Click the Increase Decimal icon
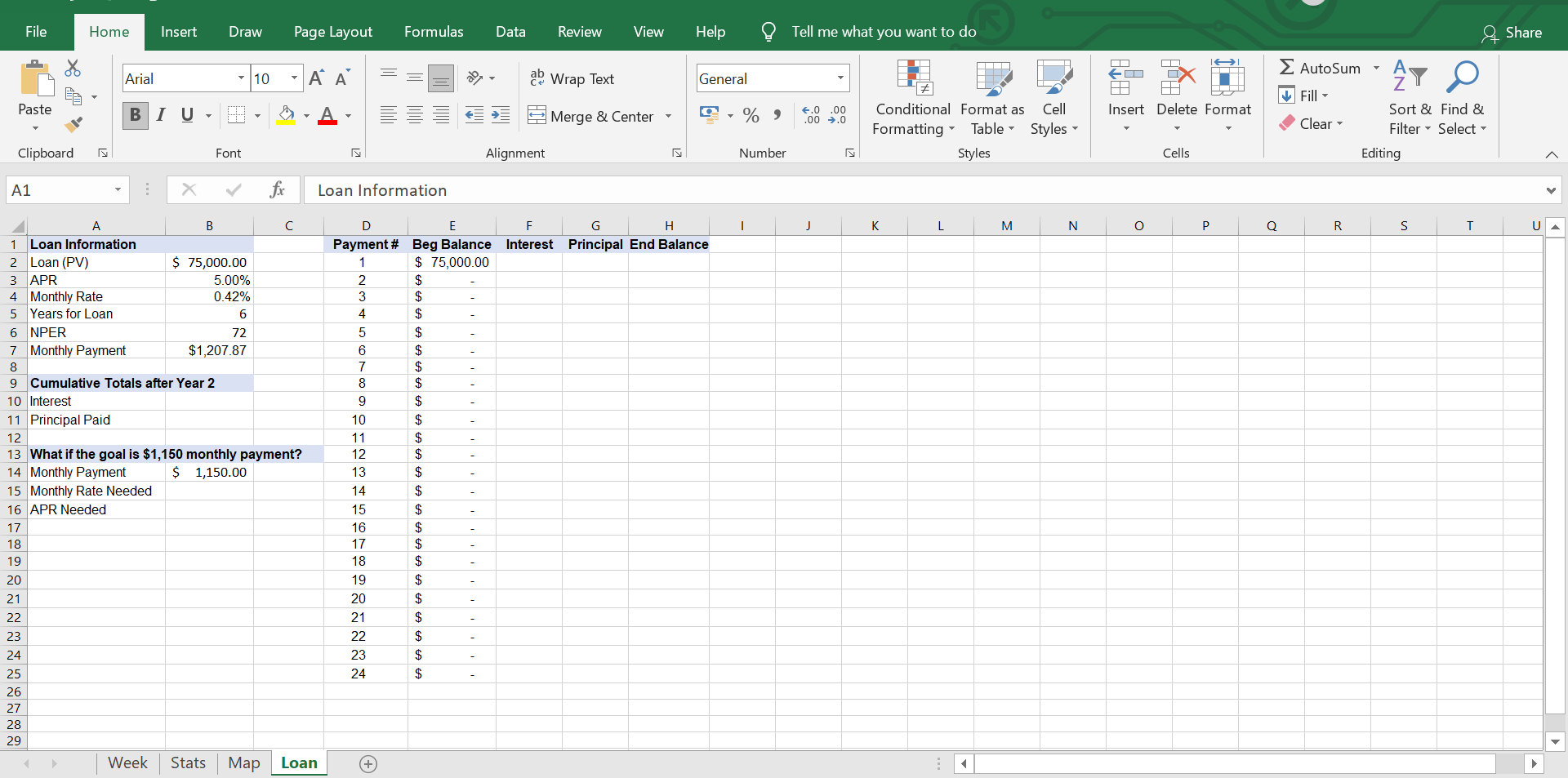This screenshot has width=1568, height=778. tap(812, 115)
